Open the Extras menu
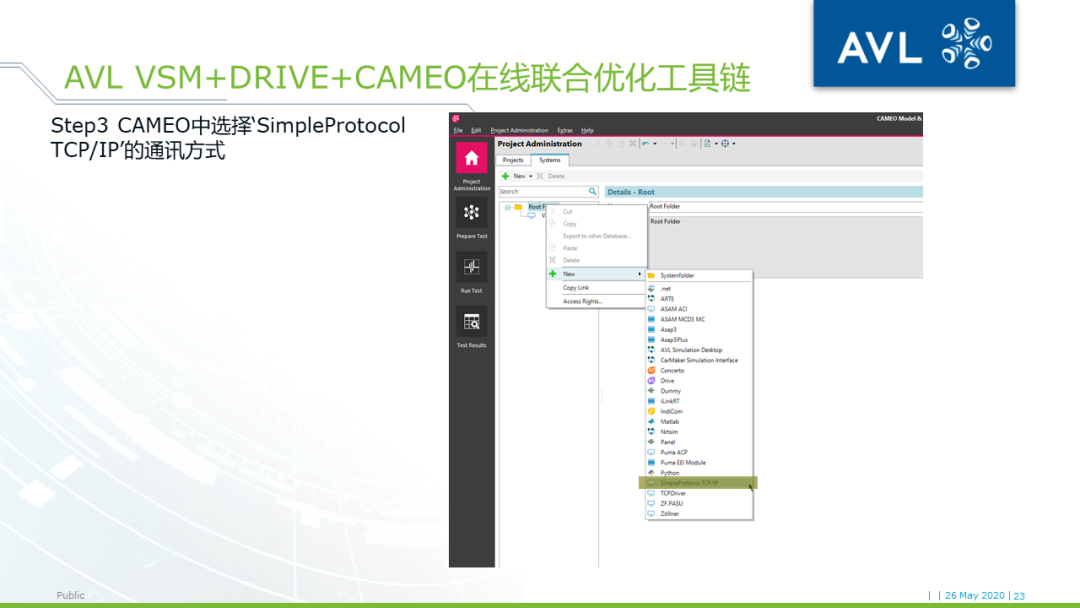The width and height of the screenshot is (1080, 608). pos(564,130)
